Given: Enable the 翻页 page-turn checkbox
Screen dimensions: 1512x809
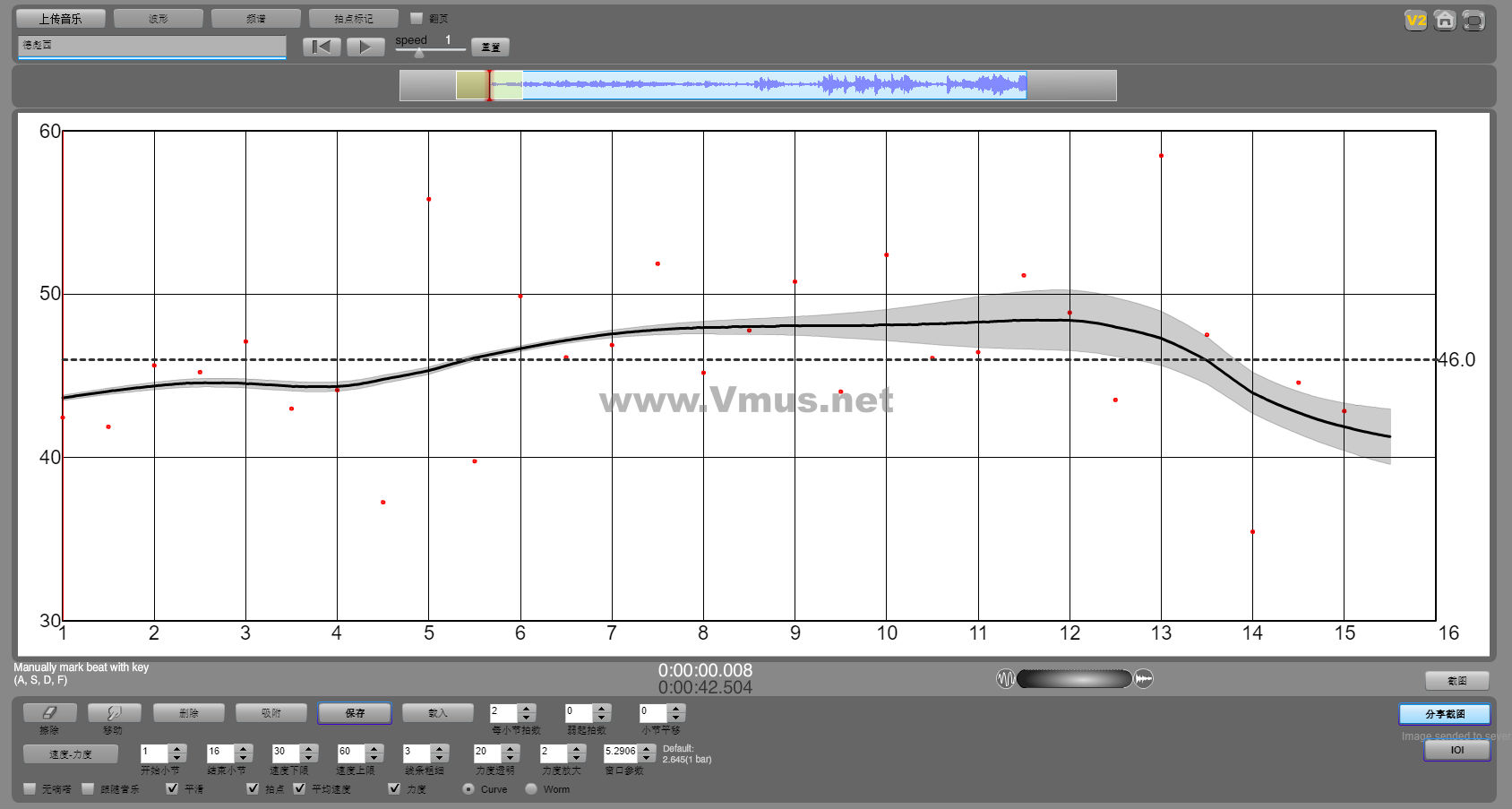Looking at the screenshot, I should pyautogui.click(x=417, y=18).
